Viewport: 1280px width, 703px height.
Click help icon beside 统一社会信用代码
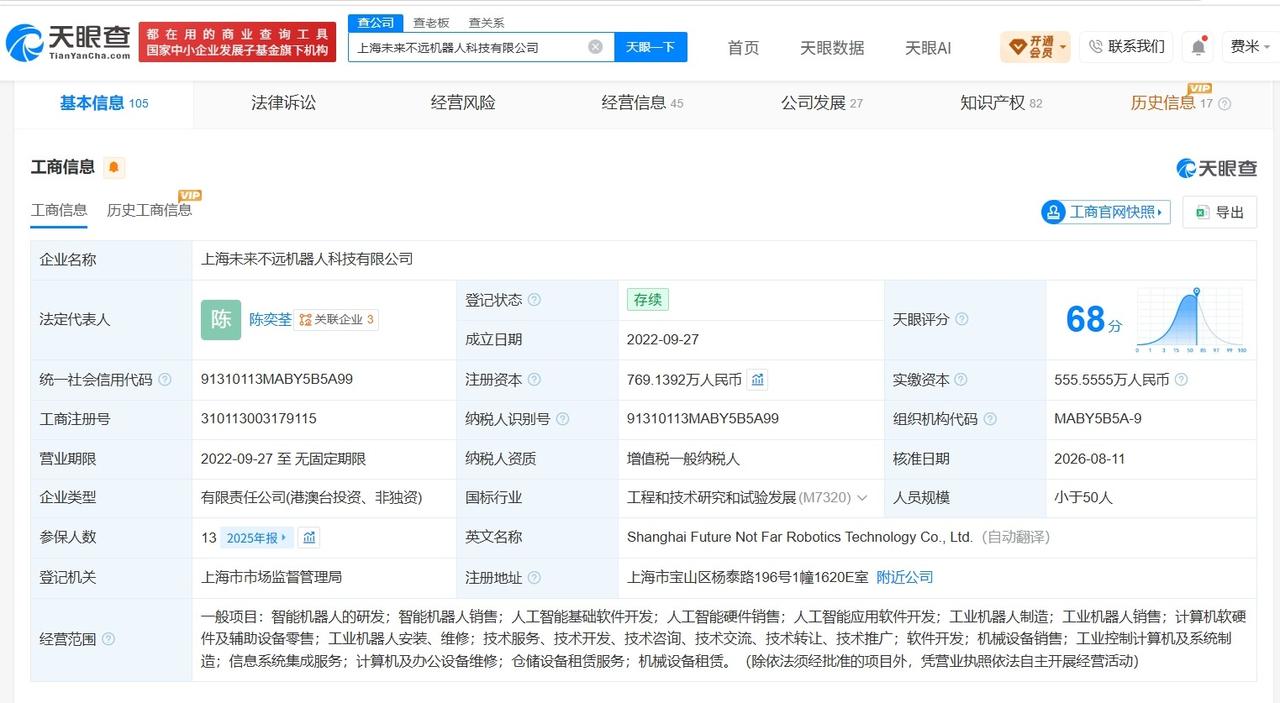tap(165, 380)
